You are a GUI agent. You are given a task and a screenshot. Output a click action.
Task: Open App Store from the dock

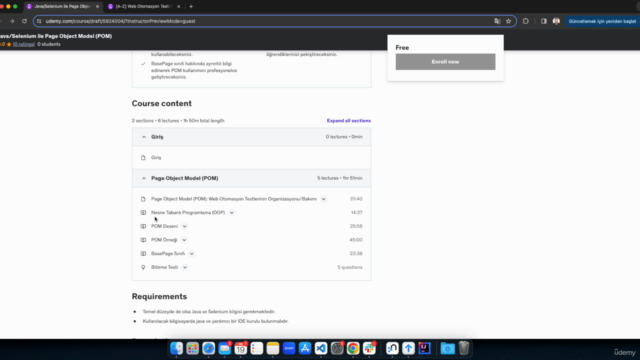(x=305, y=348)
